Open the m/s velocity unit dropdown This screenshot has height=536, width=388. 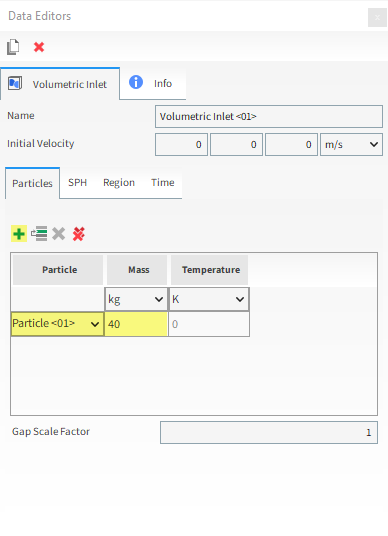click(351, 144)
